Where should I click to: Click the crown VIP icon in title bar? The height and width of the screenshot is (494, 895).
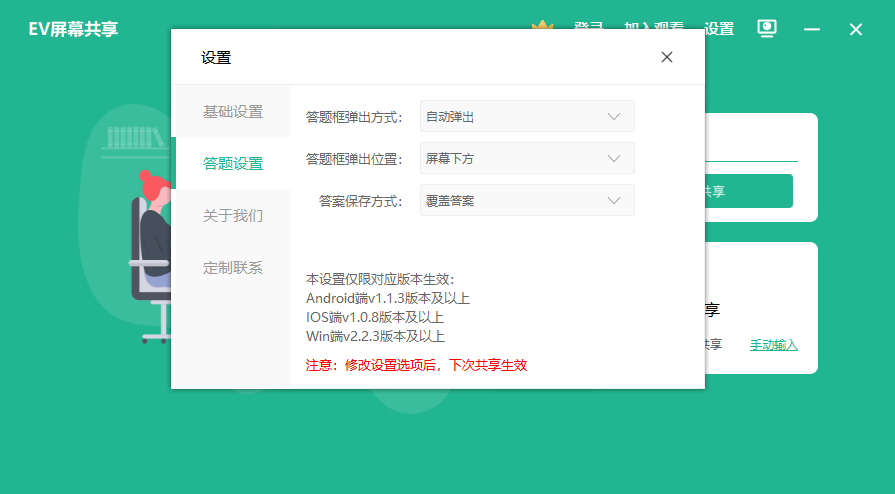[x=542, y=25]
